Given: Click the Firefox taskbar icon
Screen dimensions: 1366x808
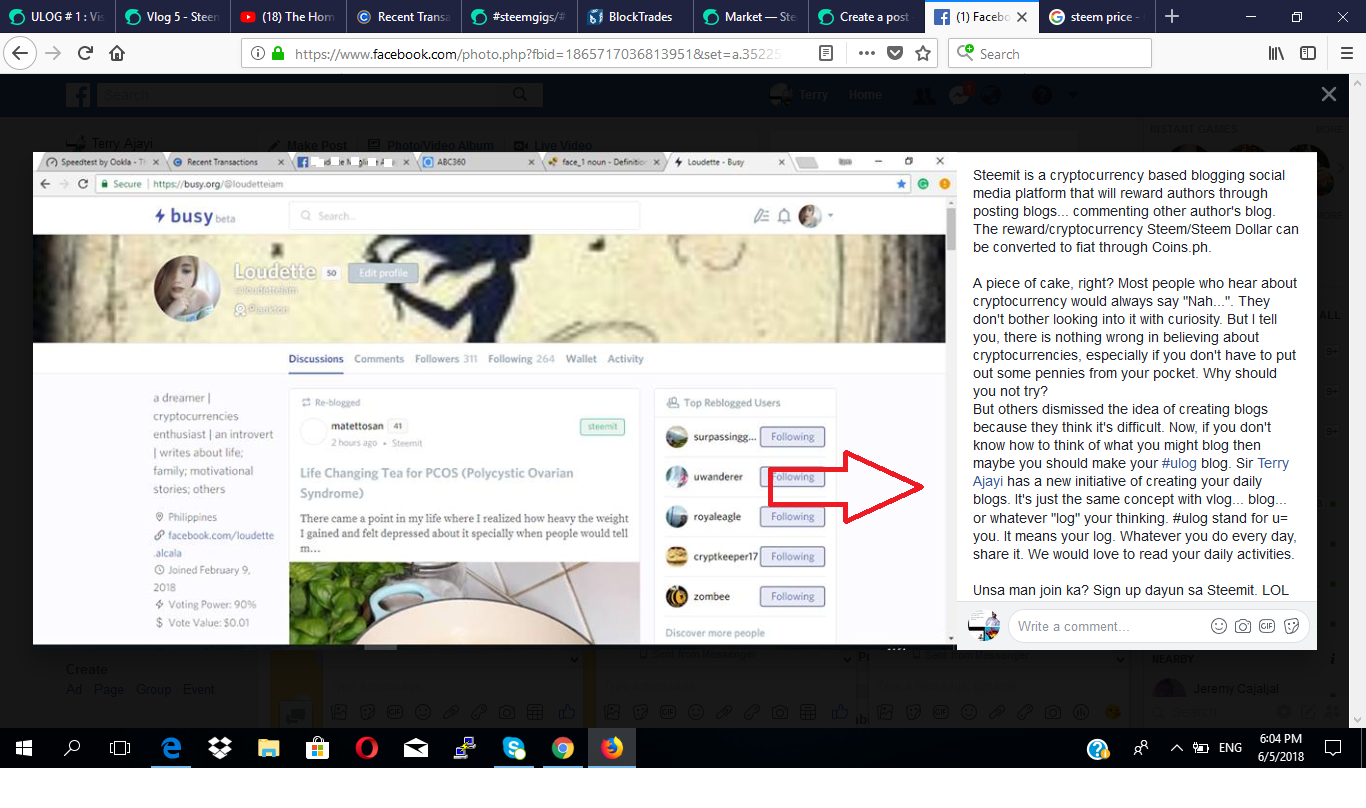Looking at the screenshot, I should [x=612, y=748].
